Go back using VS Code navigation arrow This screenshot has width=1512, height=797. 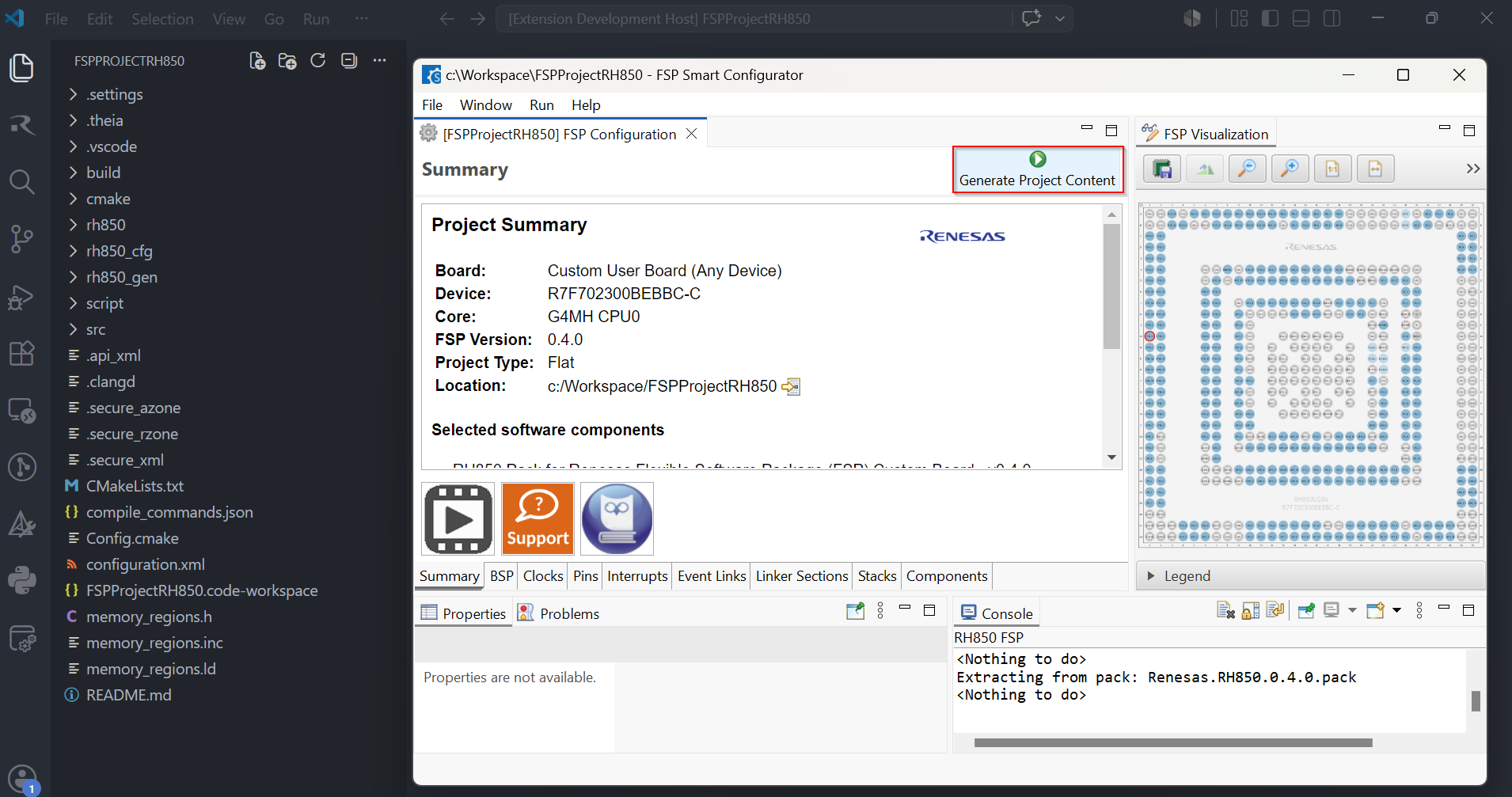[x=447, y=19]
